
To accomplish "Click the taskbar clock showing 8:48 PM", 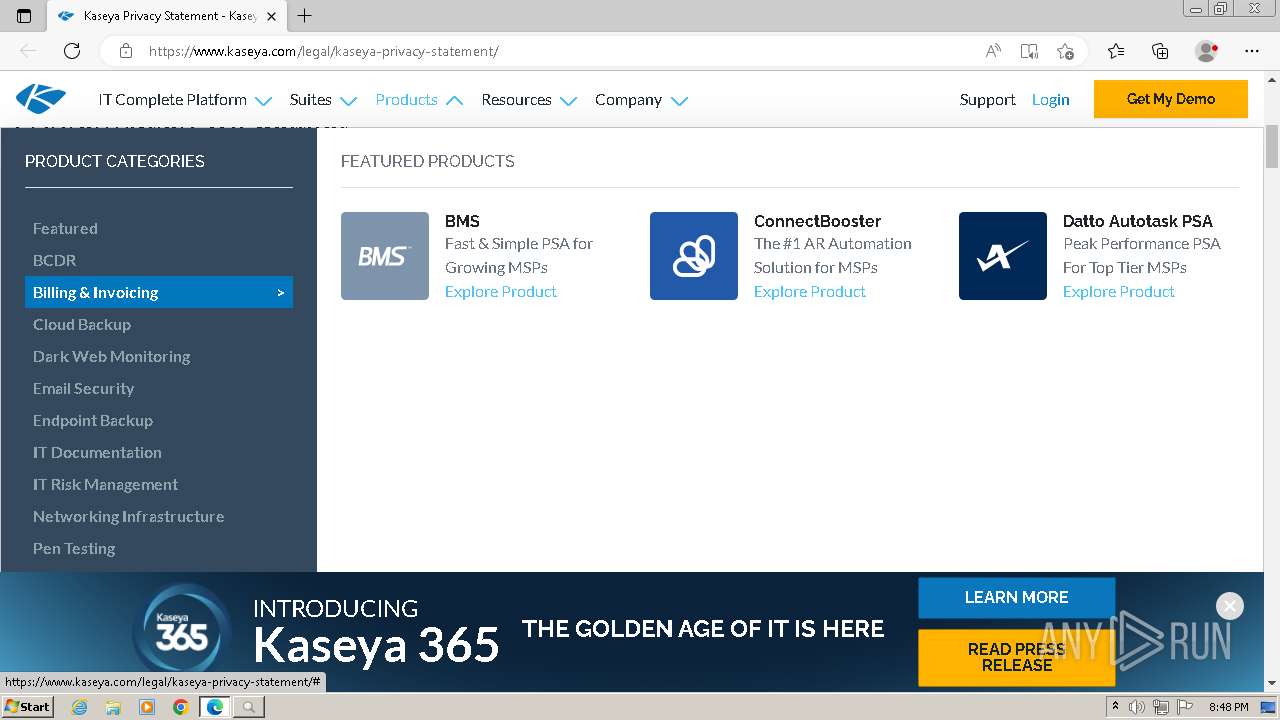I will tap(1228, 707).
